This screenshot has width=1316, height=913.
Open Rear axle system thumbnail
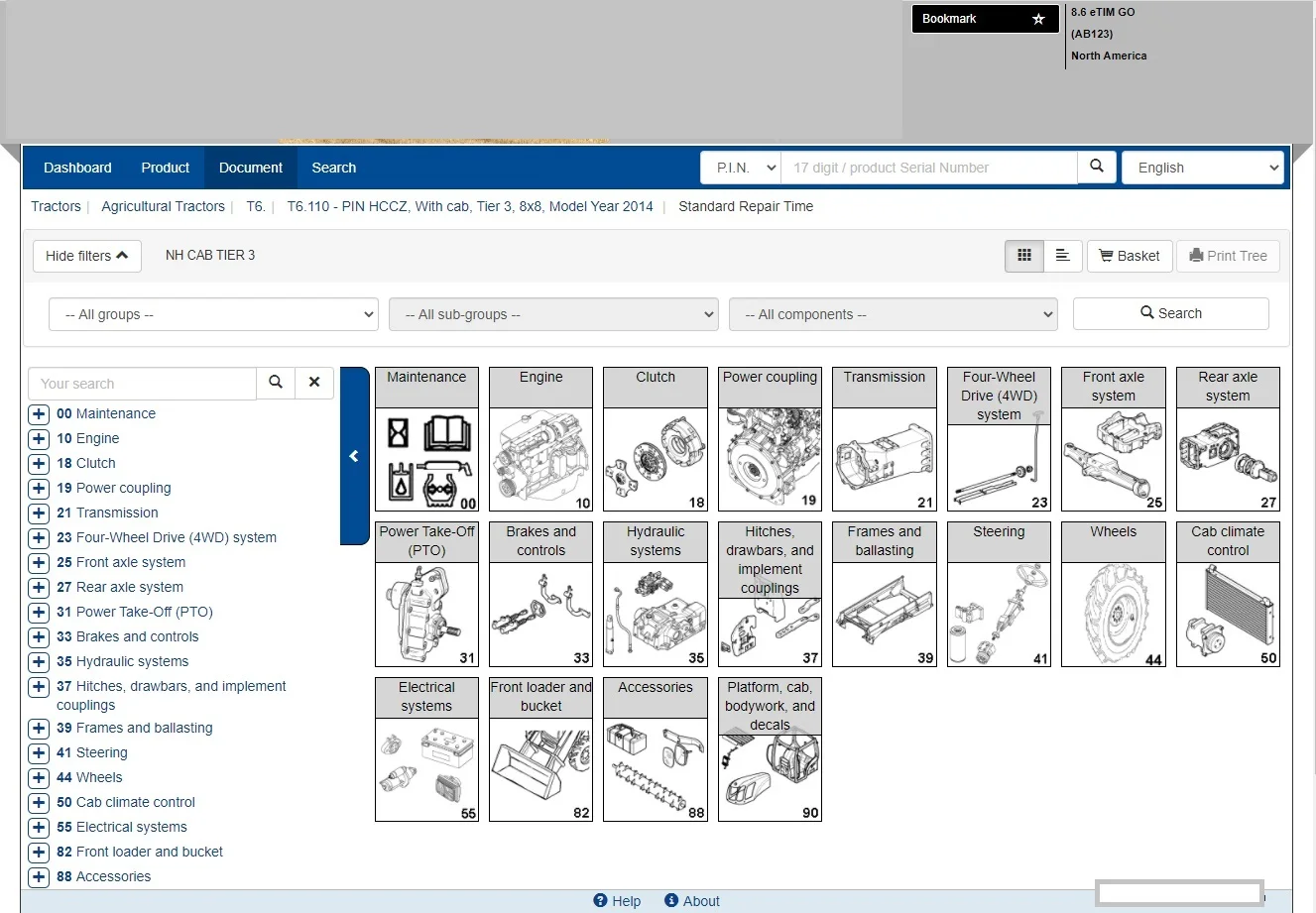[1228, 439]
